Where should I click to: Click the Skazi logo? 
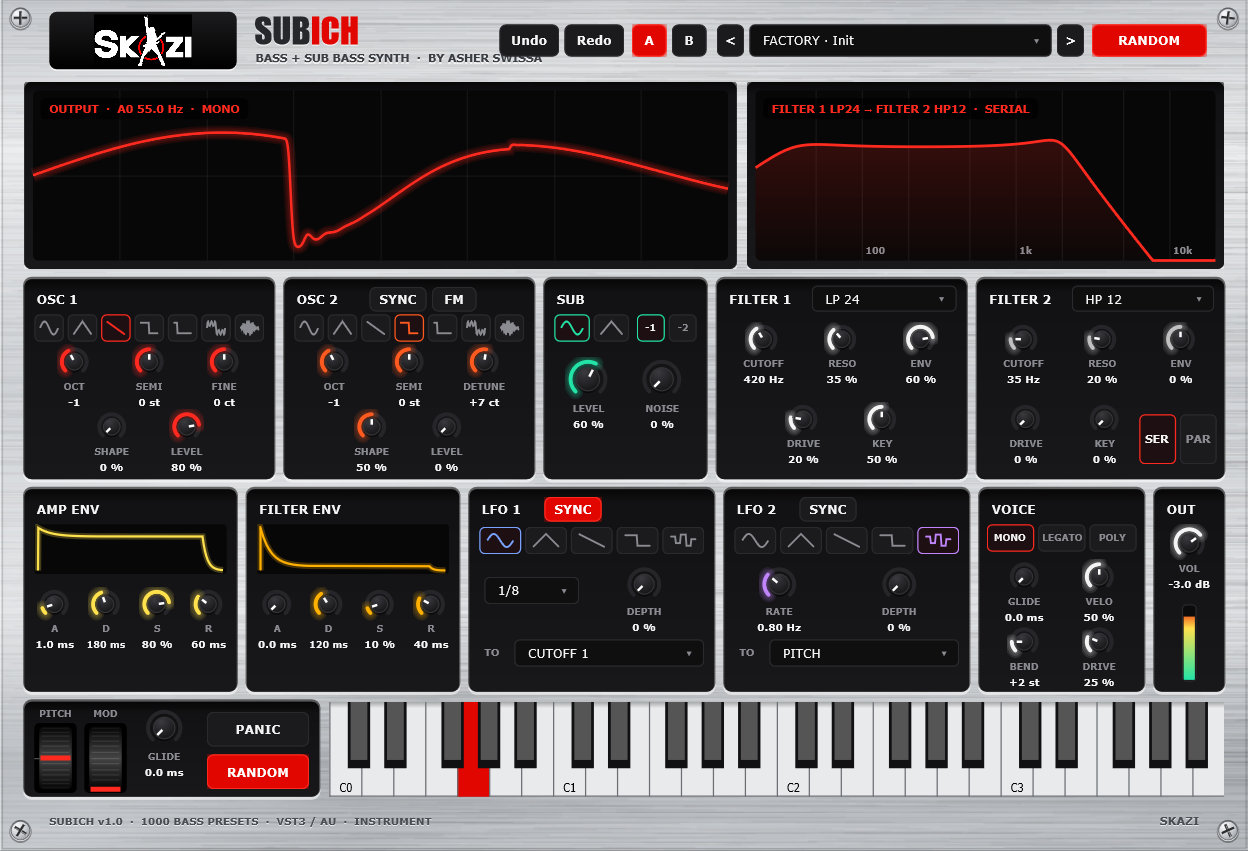click(143, 41)
